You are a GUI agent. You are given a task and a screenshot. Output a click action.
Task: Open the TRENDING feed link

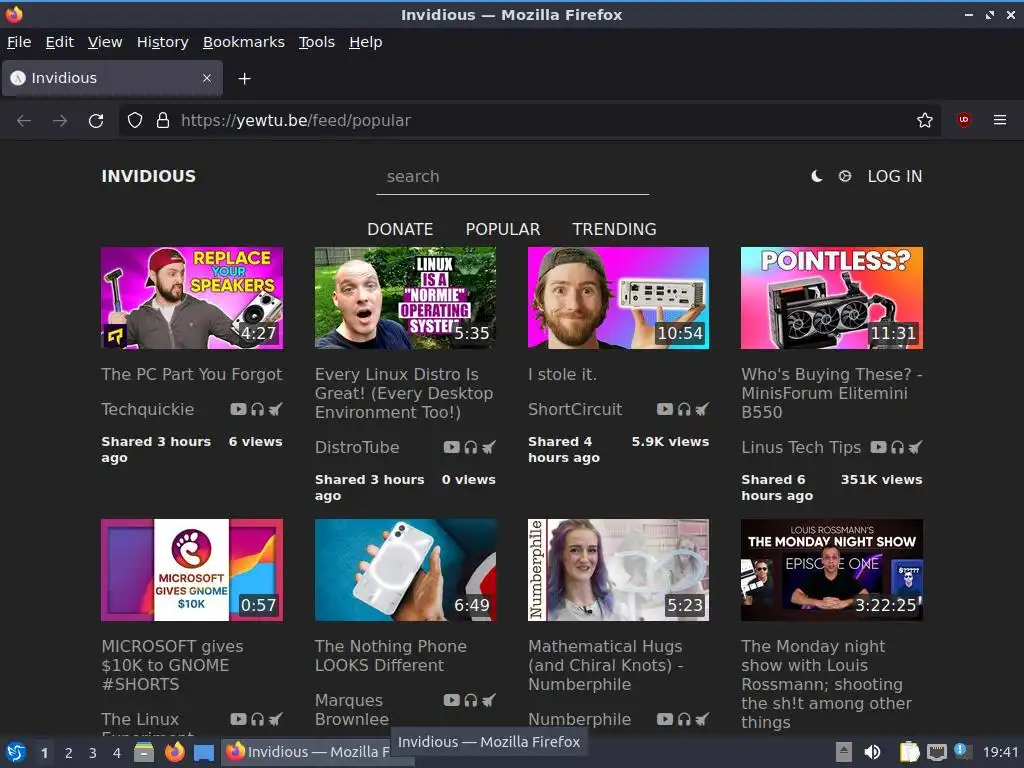pyautogui.click(x=615, y=229)
